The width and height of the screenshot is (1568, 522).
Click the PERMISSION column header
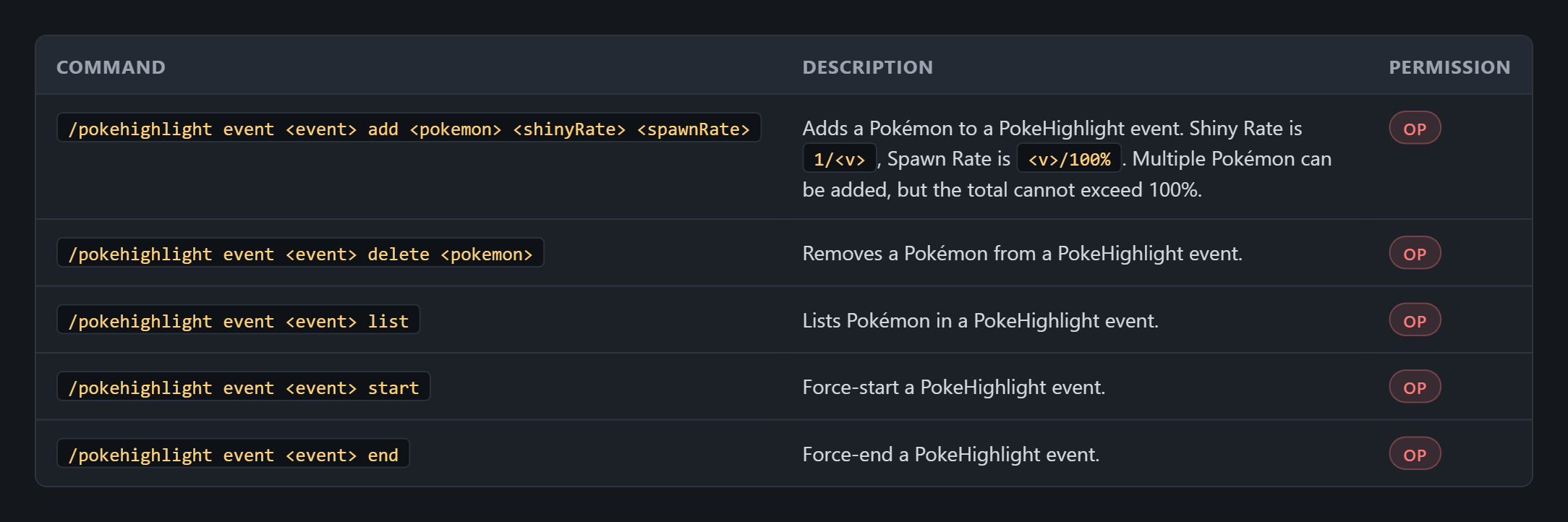(1449, 67)
